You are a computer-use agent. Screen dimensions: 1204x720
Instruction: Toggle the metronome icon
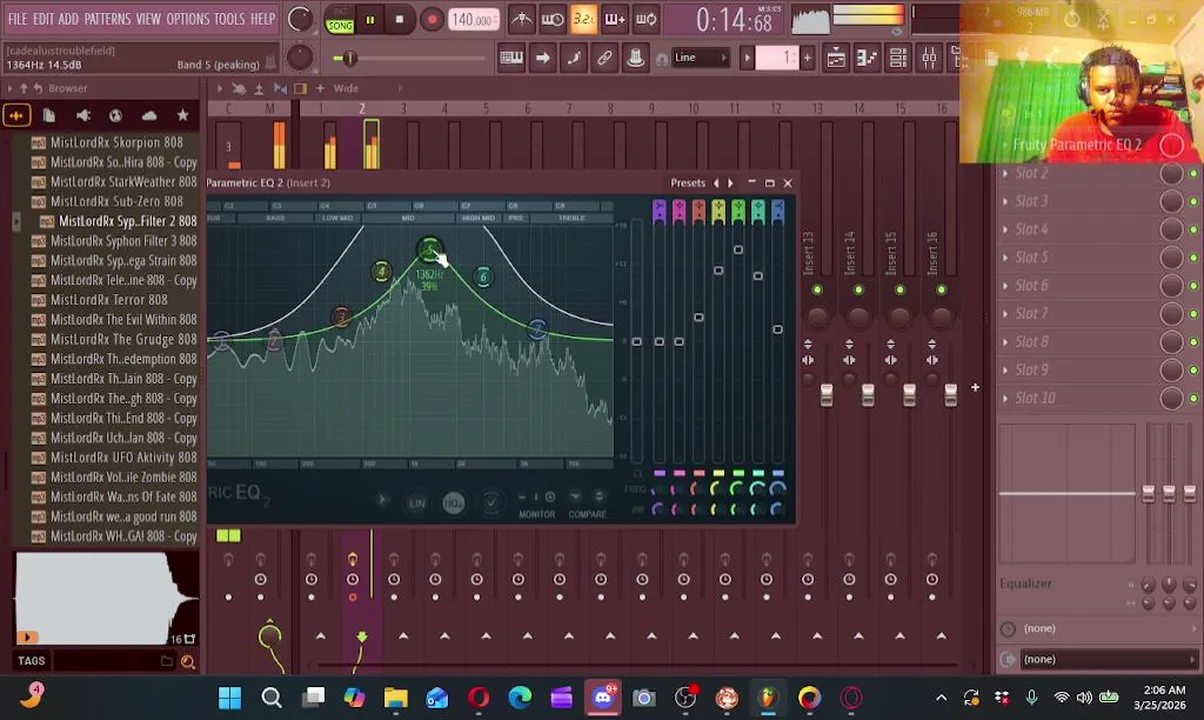521,19
